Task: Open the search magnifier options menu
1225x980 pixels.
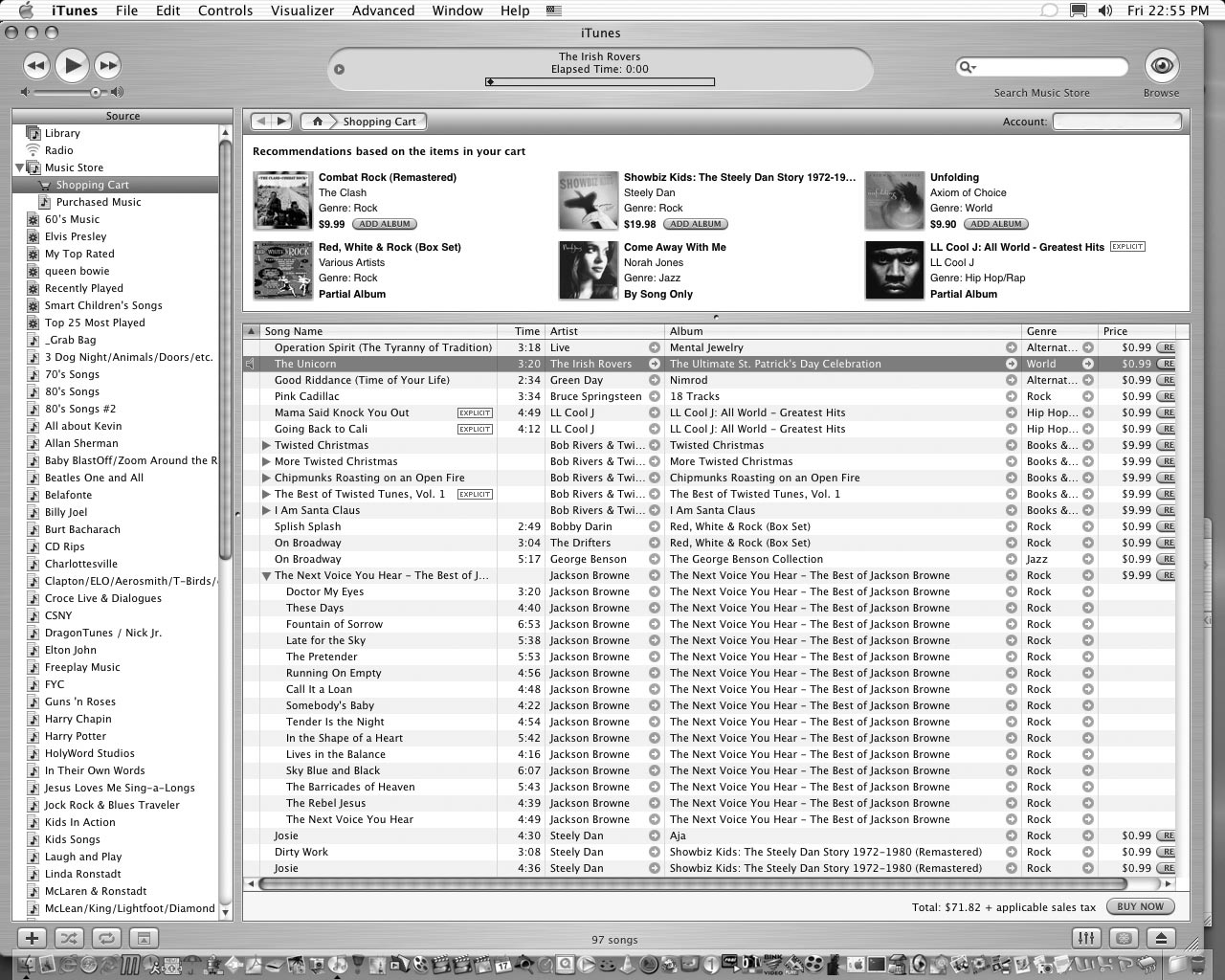Action: pyautogui.click(x=968, y=67)
